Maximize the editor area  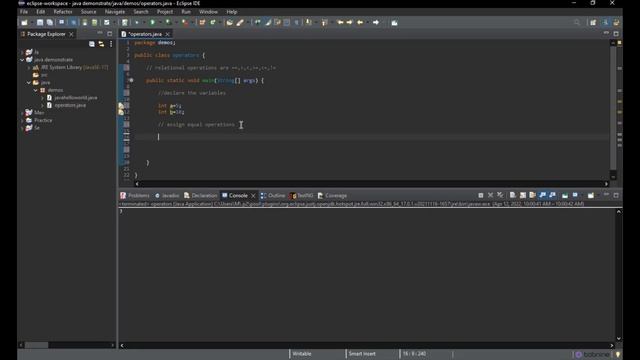tap(616, 33)
